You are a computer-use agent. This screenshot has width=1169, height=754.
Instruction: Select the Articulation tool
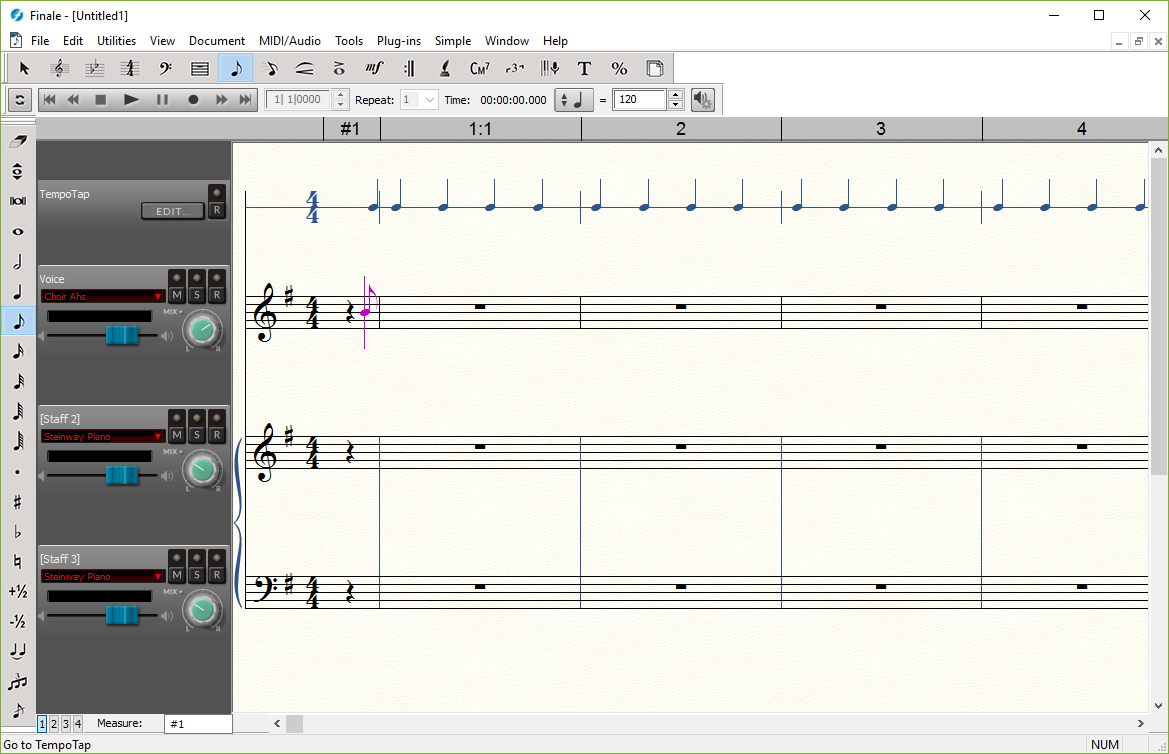(338, 69)
